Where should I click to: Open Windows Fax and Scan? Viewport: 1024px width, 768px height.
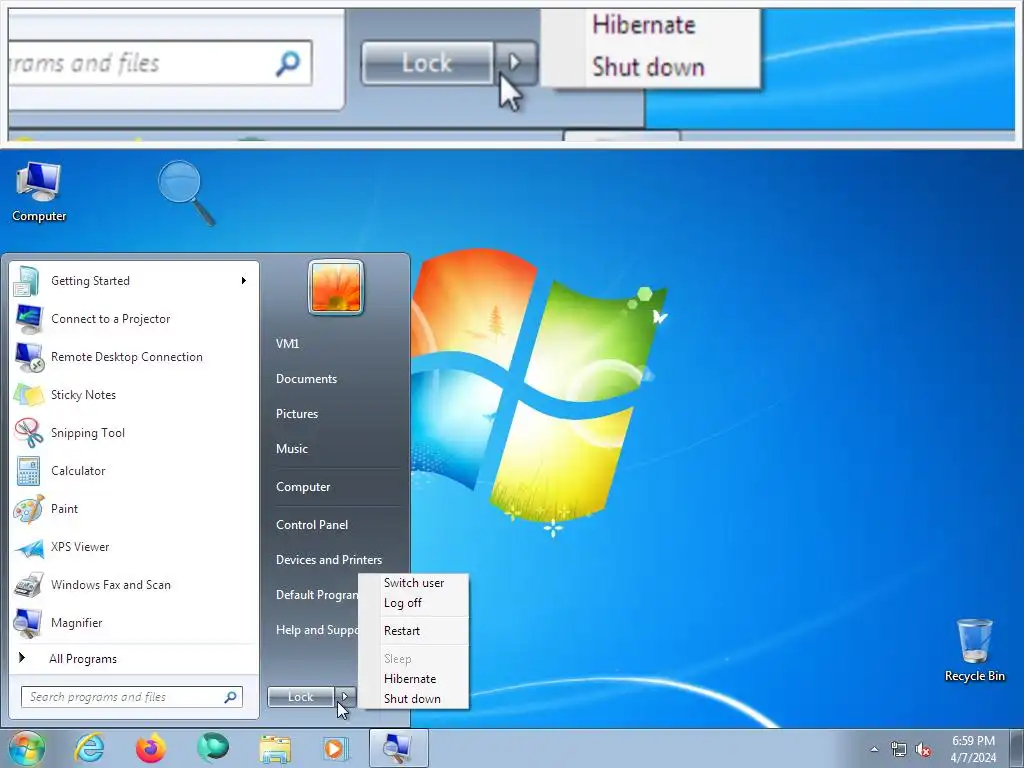pyautogui.click(x=134, y=584)
